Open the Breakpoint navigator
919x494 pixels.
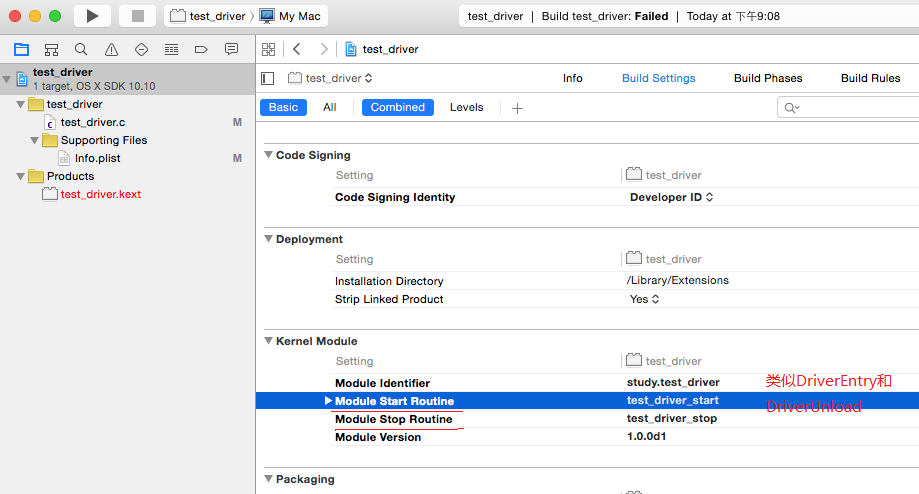pyautogui.click(x=201, y=49)
